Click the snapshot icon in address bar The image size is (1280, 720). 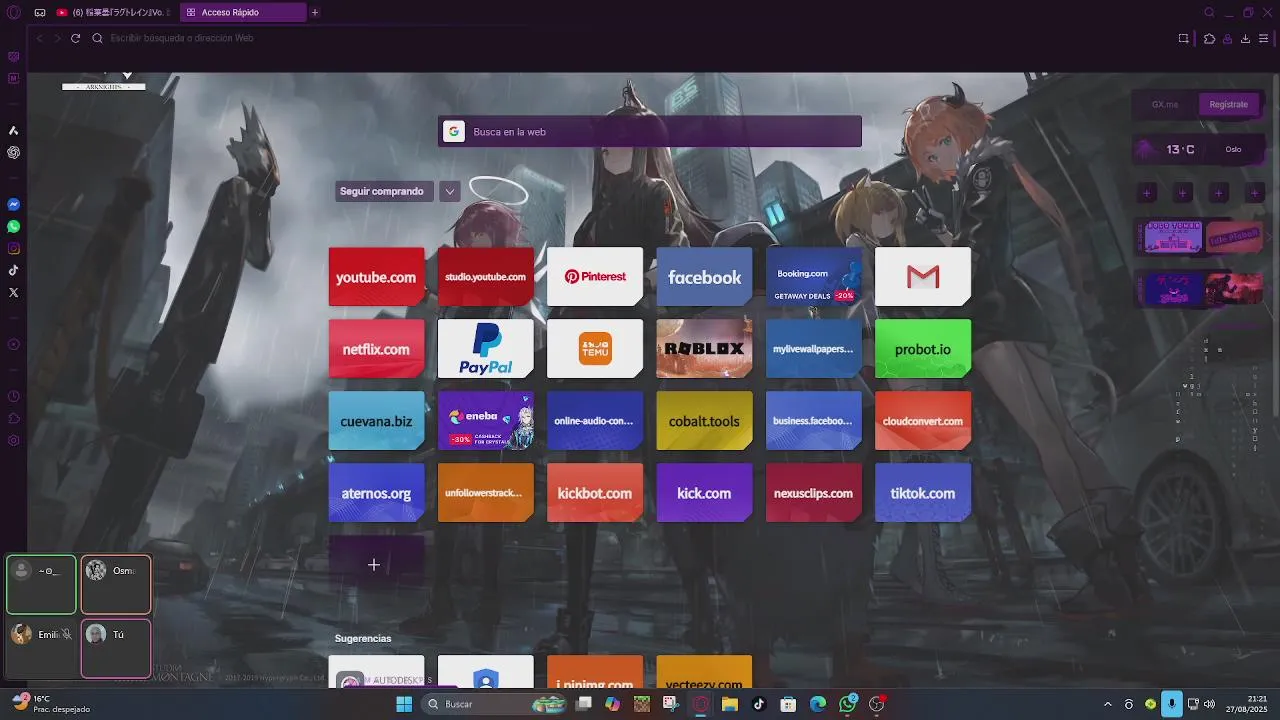(x=1183, y=38)
